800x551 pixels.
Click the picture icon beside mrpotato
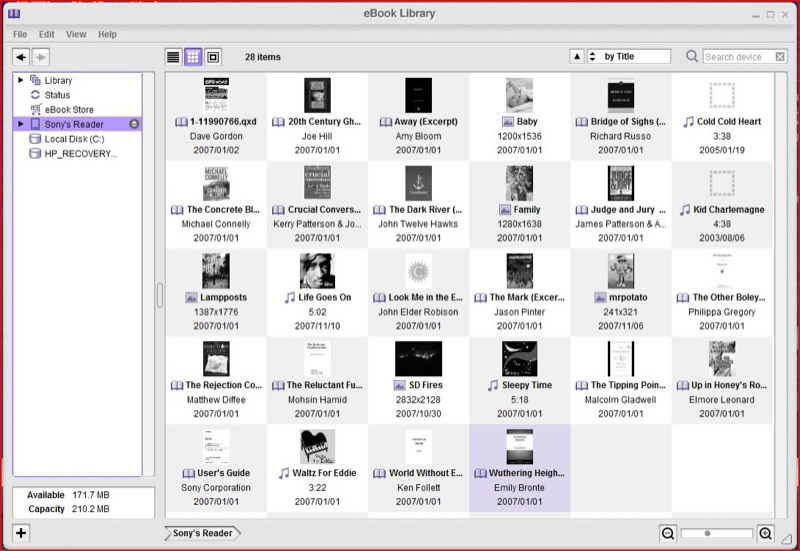[600, 297]
